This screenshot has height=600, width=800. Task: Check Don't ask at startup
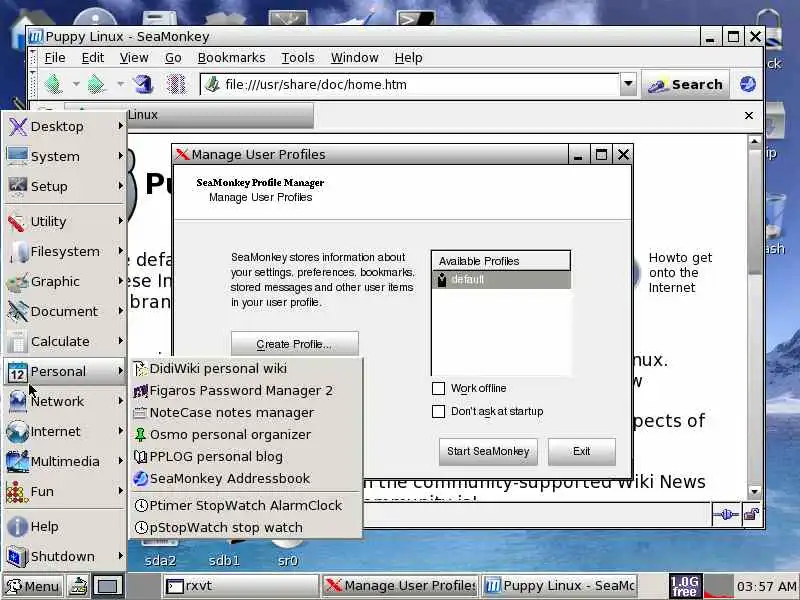click(x=438, y=411)
